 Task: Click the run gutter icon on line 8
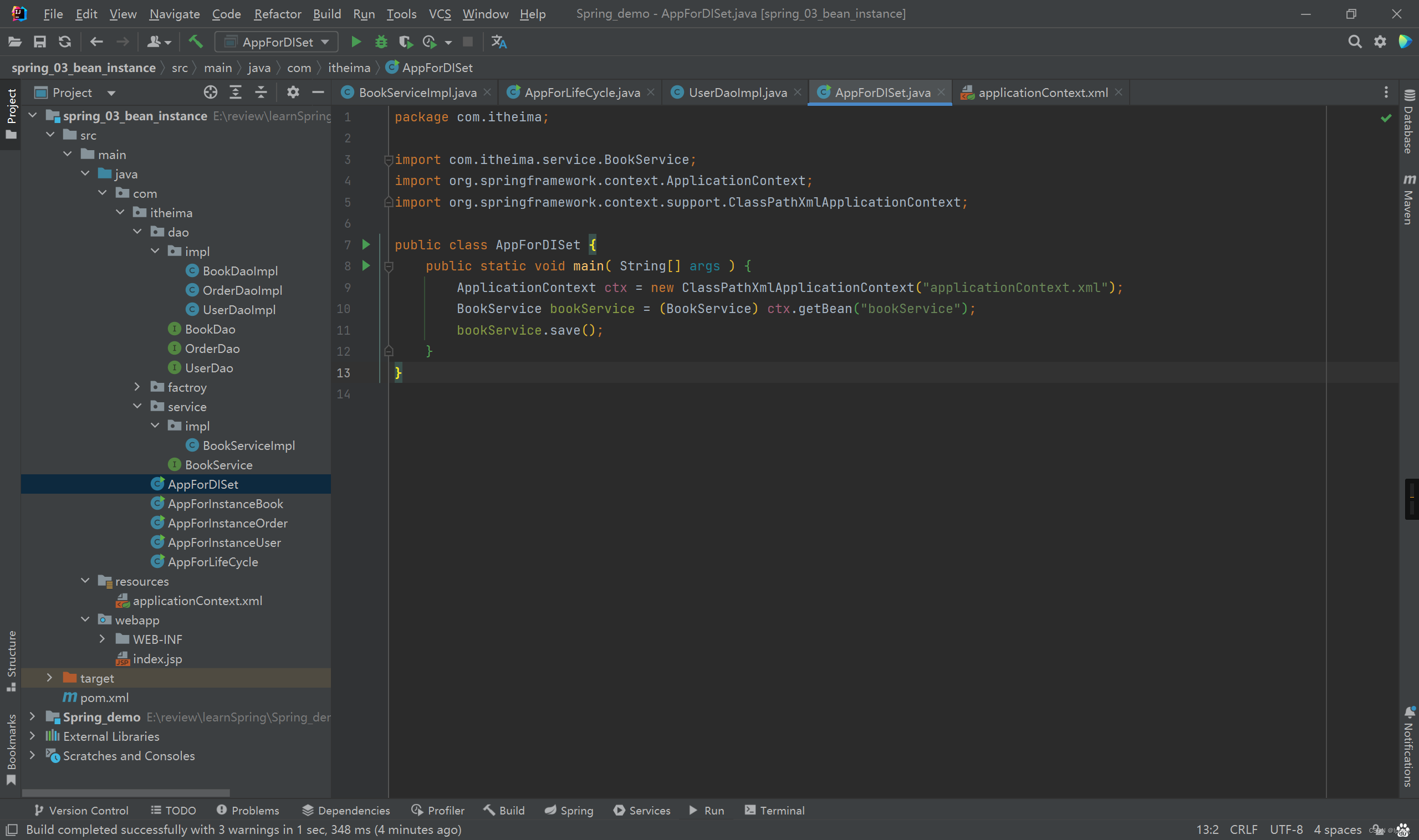[366, 265]
